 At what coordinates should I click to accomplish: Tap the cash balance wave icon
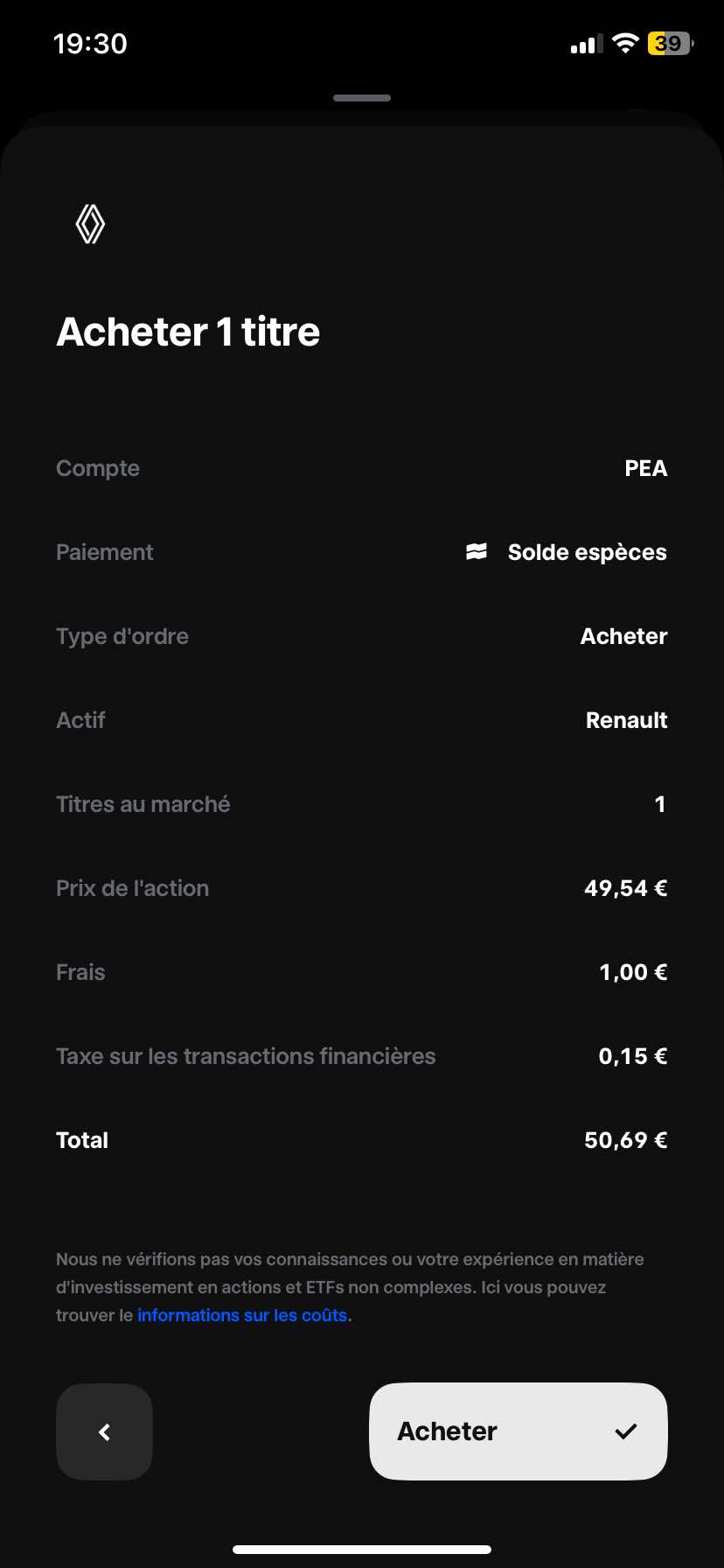click(x=477, y=552)
